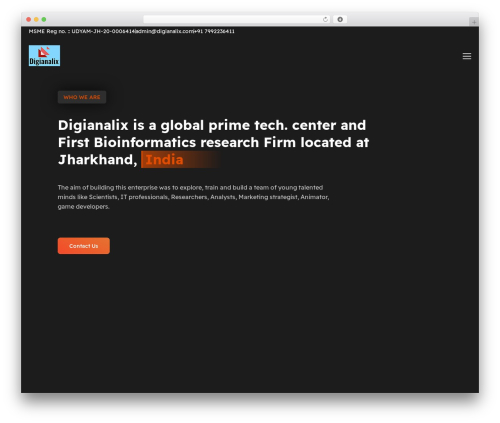Click the round icon beside the address bar

pos(340,19)
